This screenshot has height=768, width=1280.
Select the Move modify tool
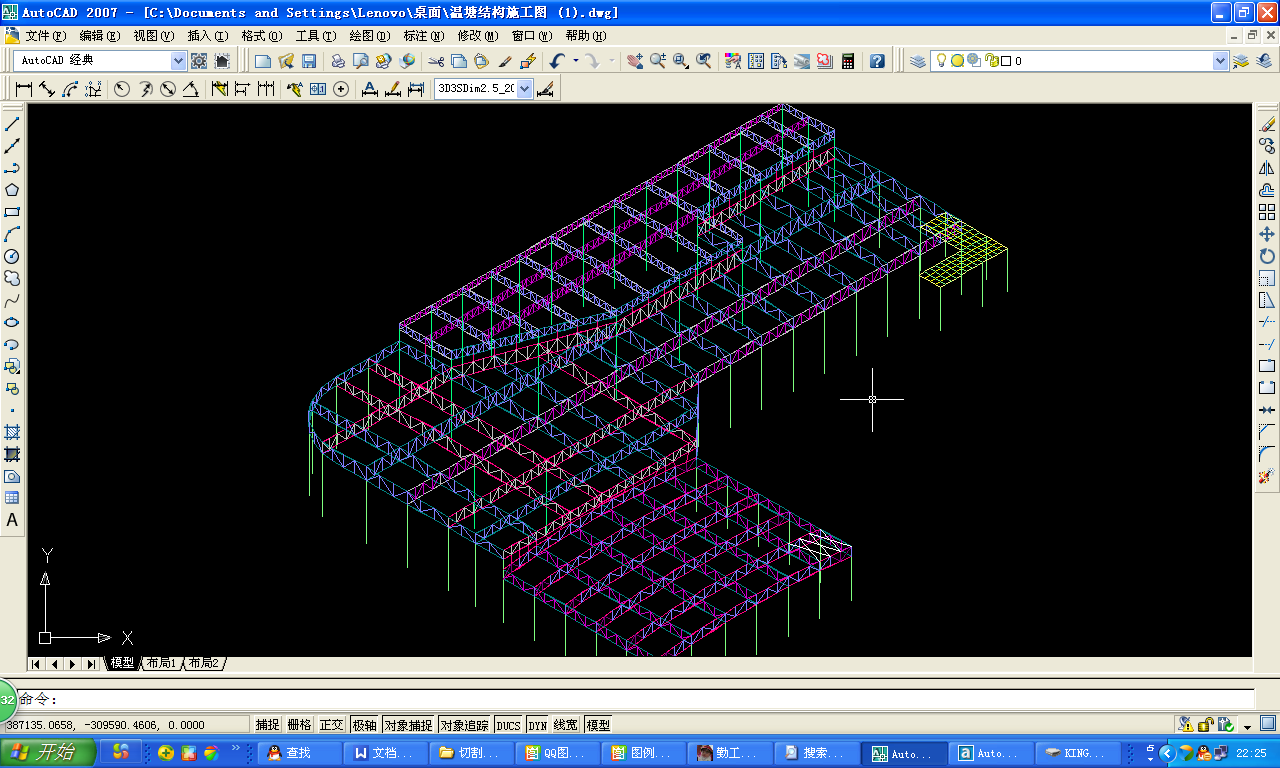point(1267,234)
